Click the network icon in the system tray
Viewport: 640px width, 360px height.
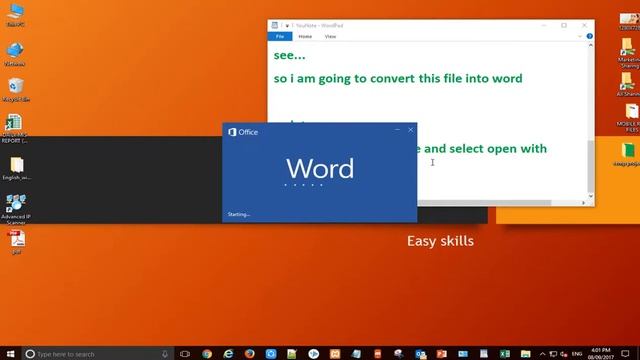553,354
